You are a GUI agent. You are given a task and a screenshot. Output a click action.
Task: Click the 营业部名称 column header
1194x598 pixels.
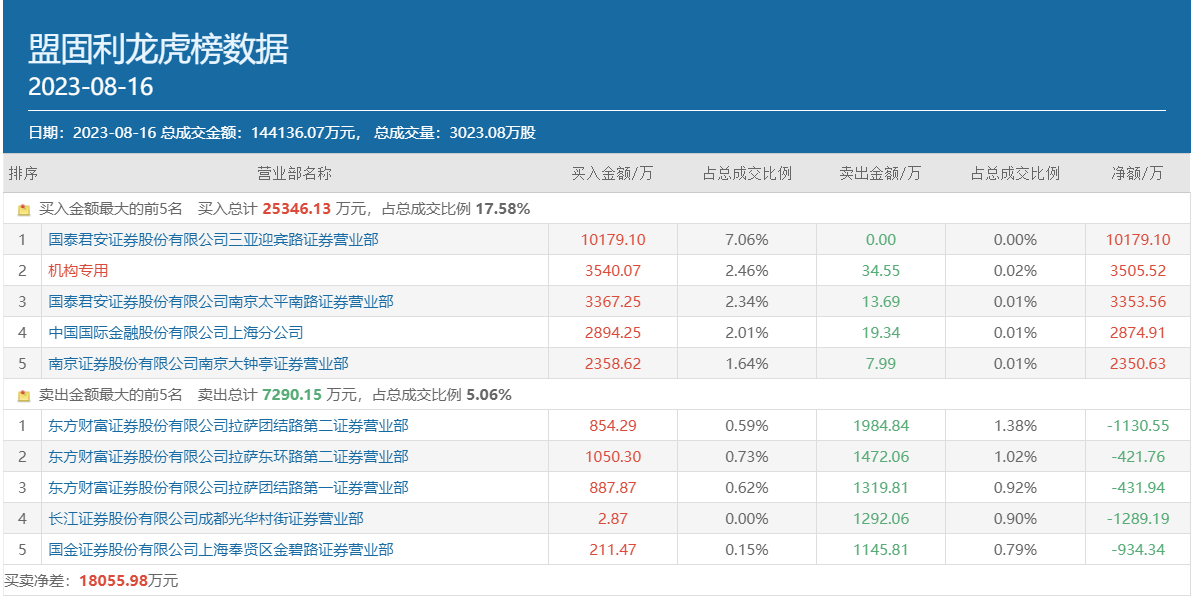tap(294, 173)
